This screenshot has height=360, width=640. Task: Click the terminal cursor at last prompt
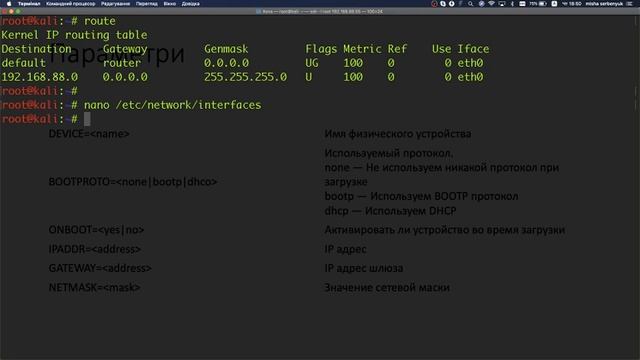pos(87,119)
